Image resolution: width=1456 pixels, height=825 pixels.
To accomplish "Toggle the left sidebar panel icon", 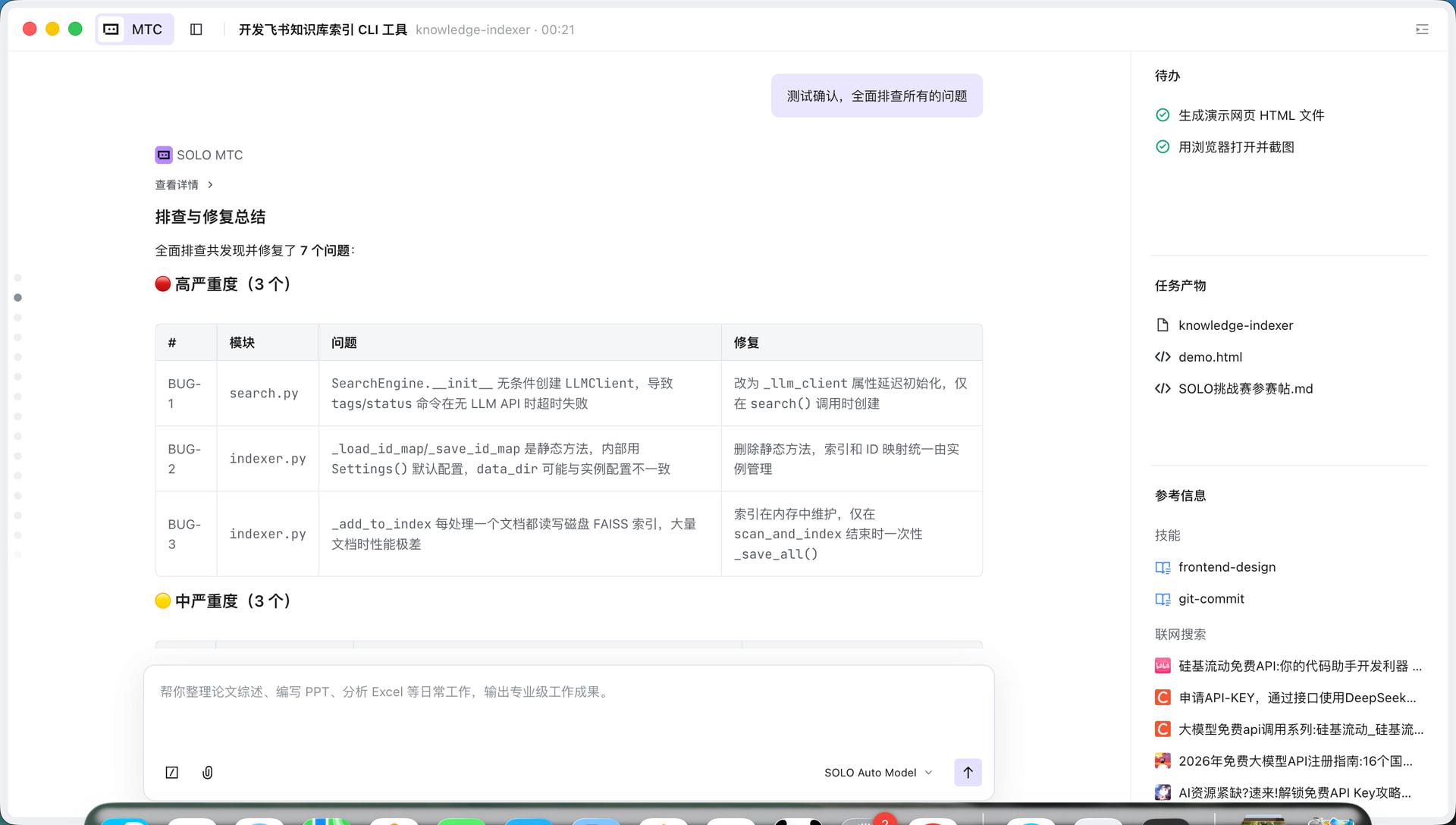I will pyautogui.click(x=196, y=30).
